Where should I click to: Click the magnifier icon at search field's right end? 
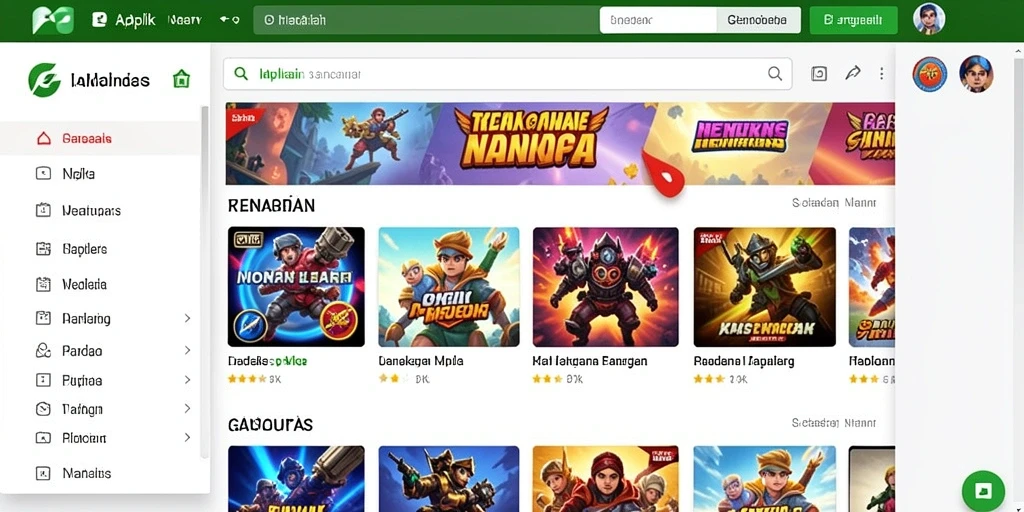tap(775, 74)
